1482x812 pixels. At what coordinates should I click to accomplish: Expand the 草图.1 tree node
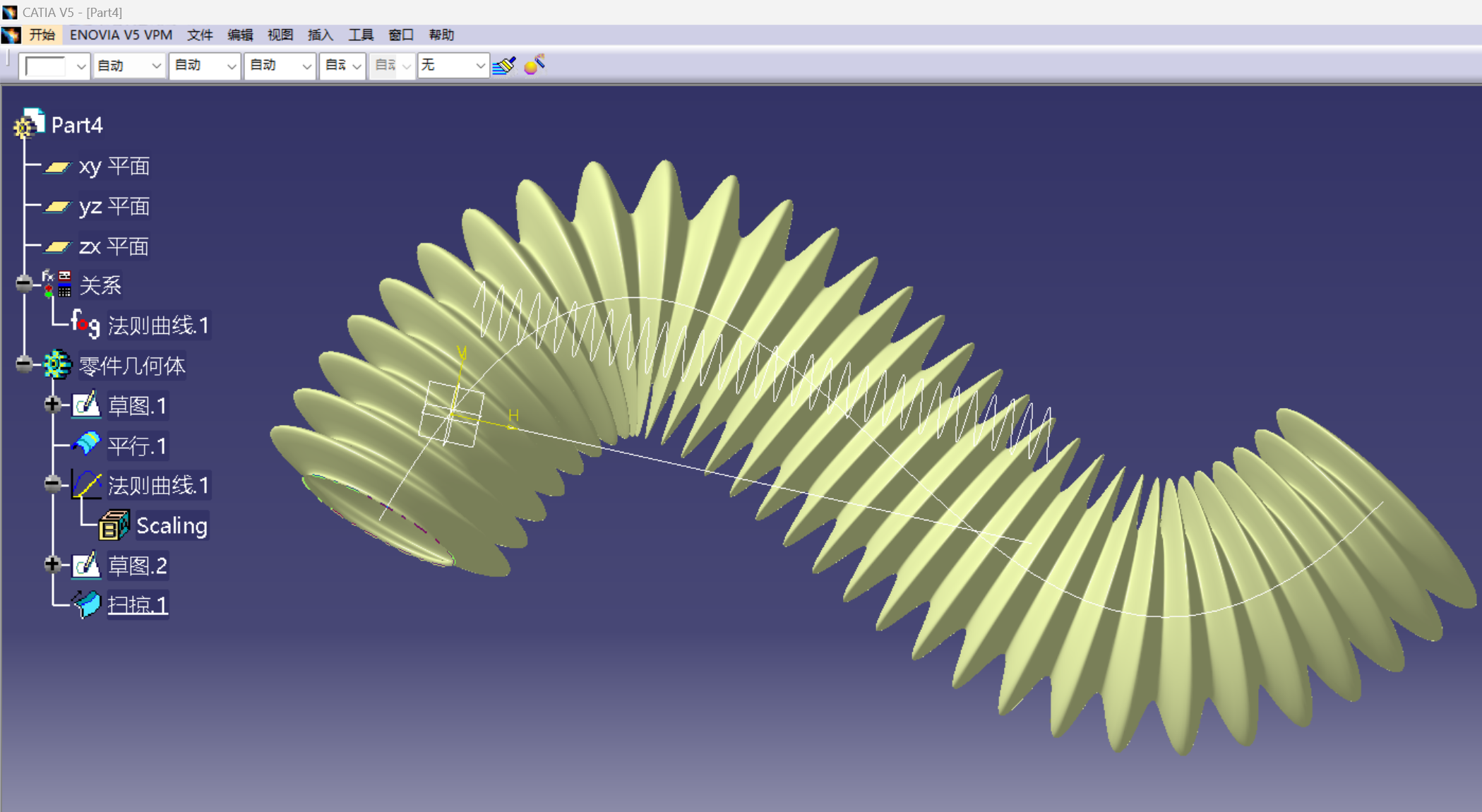52,405
